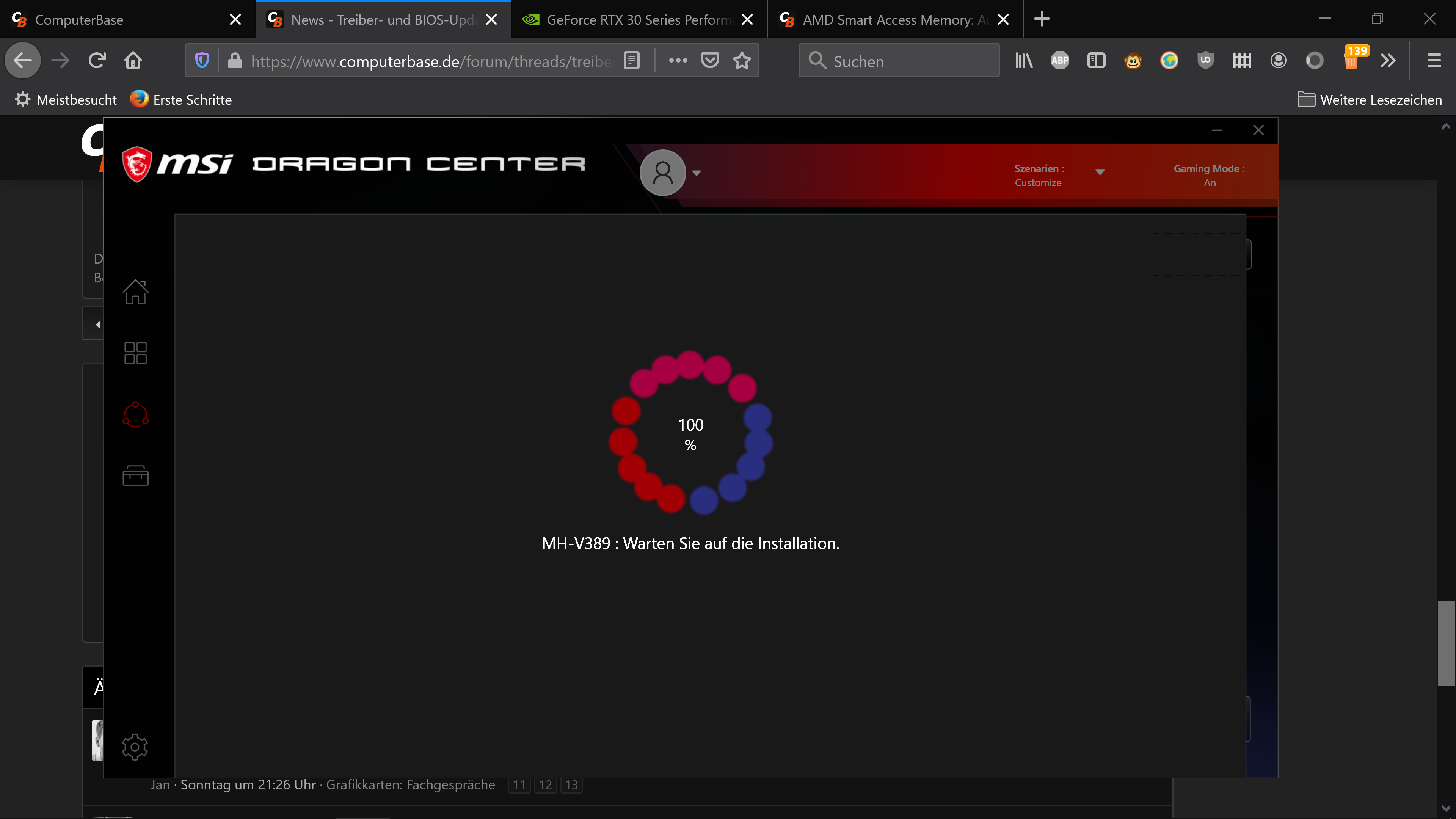The image size is (1456, 819).
Task: Switch to AMD Smart Access Memory tab
Action: point(887,20)
